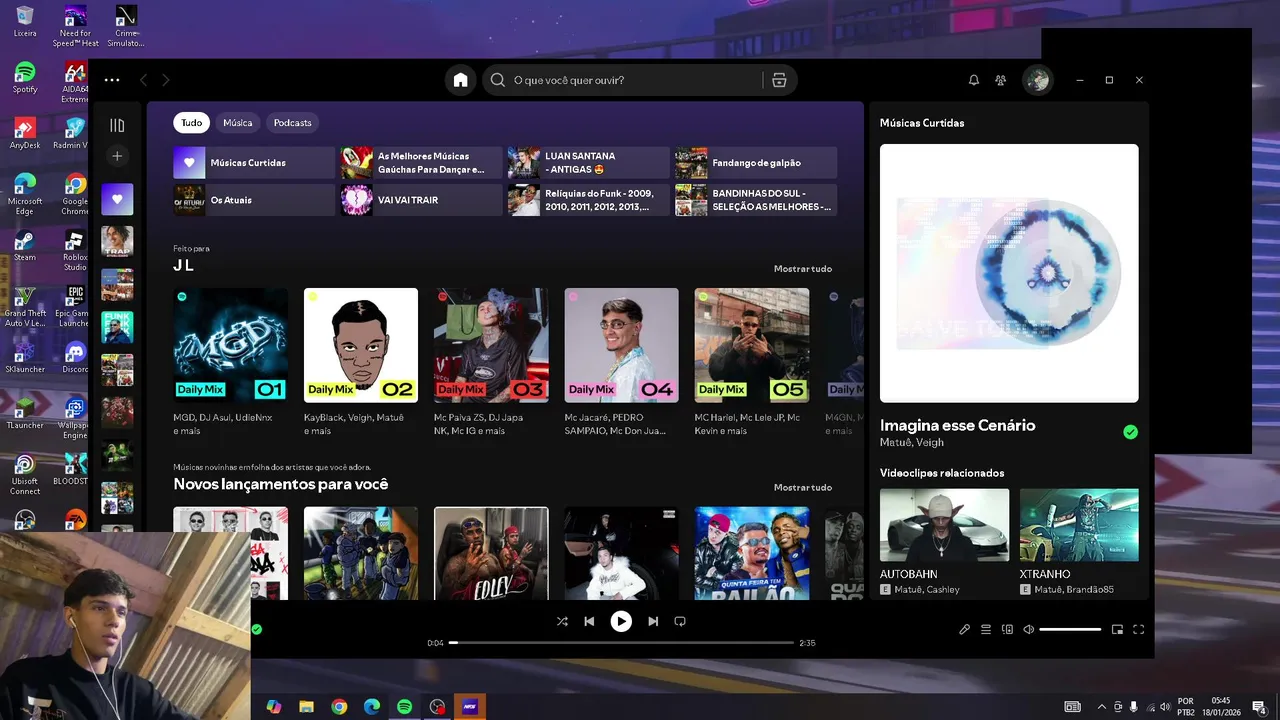Open Spotify from the Windows taskbar
This screenshot has height=720, width=1280.
click(404, 706)
